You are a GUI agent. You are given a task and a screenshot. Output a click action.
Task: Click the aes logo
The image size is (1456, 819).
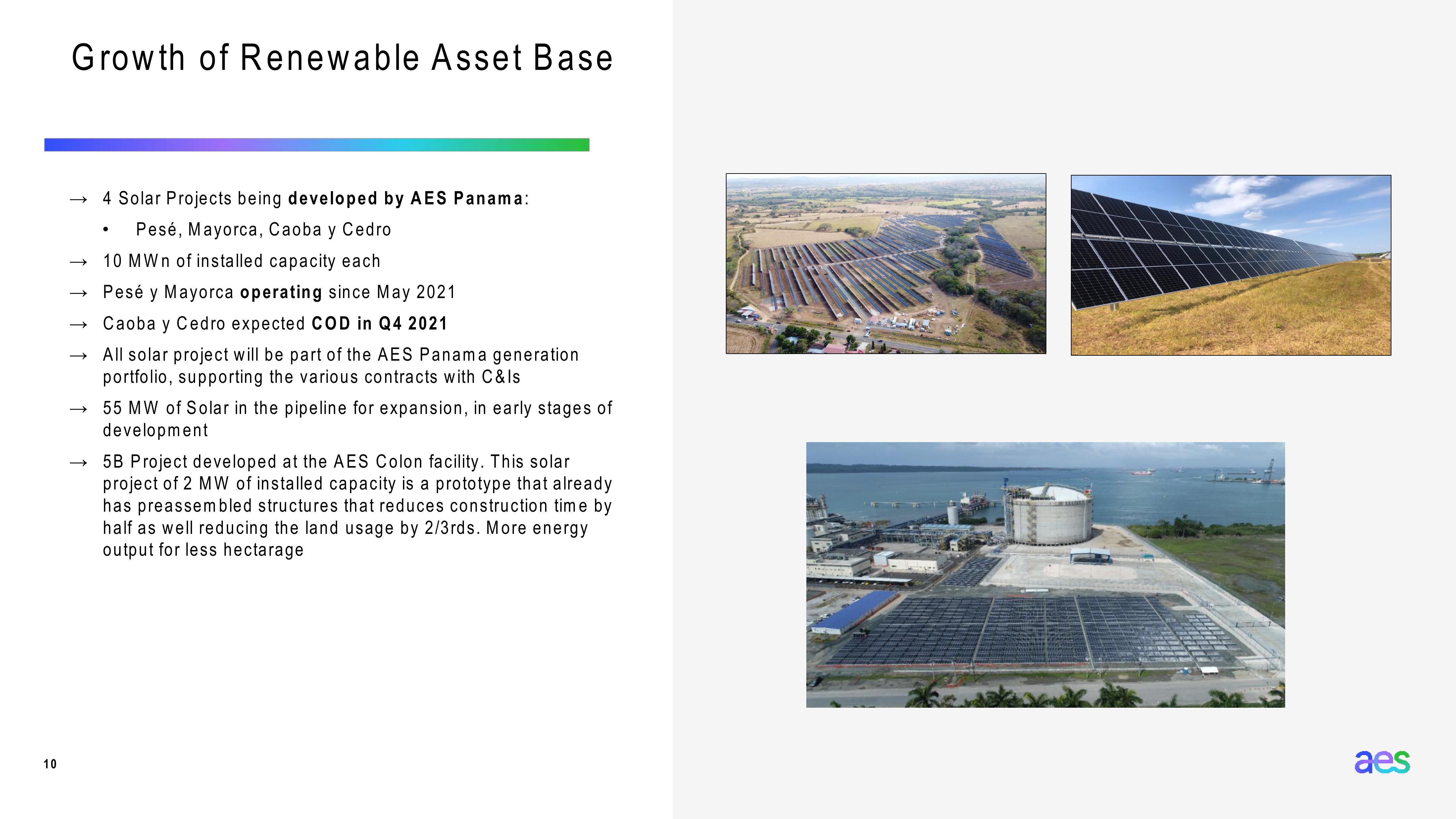pyautogui.click(x=1382, y=762)
